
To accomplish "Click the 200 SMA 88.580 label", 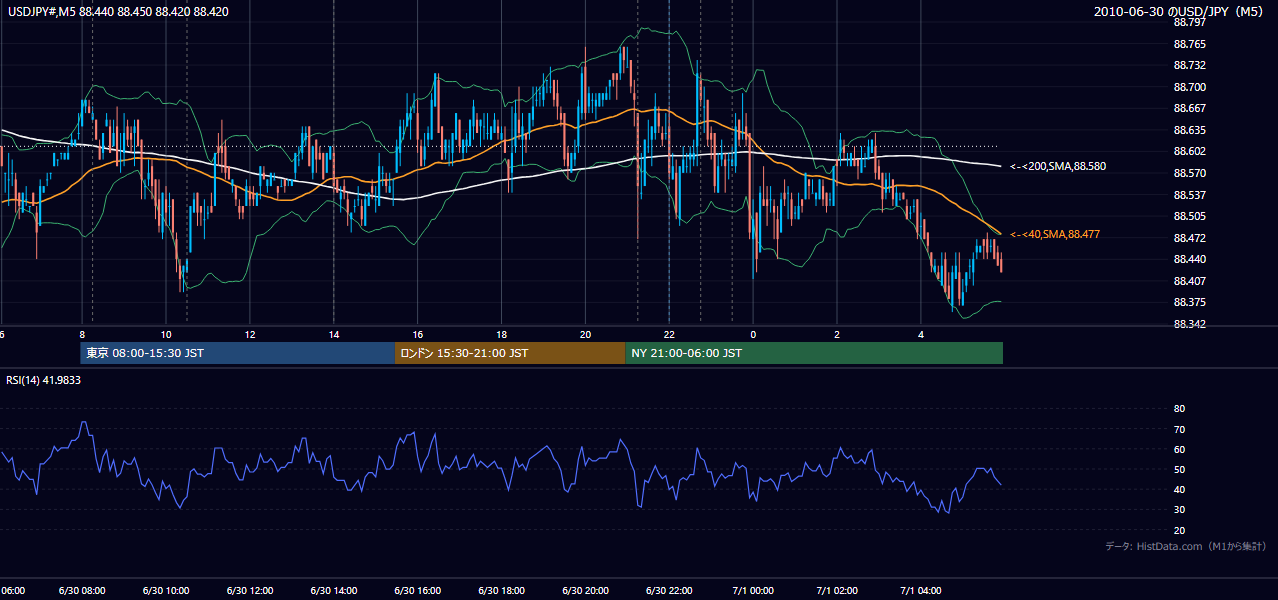I will [1058, 166].
